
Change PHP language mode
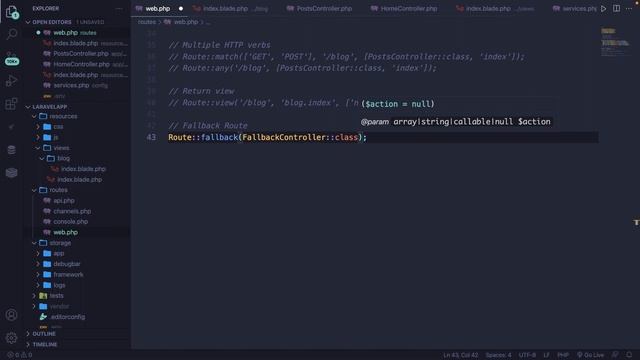pos(563,355)
